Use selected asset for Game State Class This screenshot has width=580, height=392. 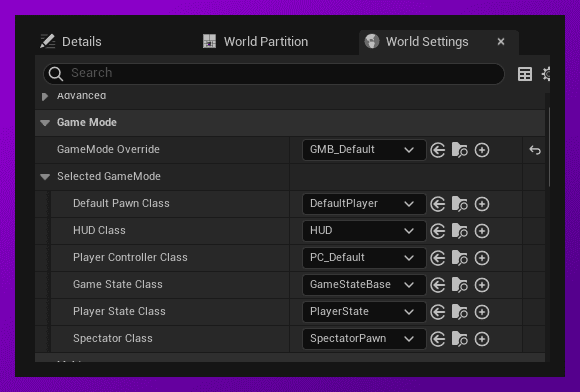click(438, 285)
